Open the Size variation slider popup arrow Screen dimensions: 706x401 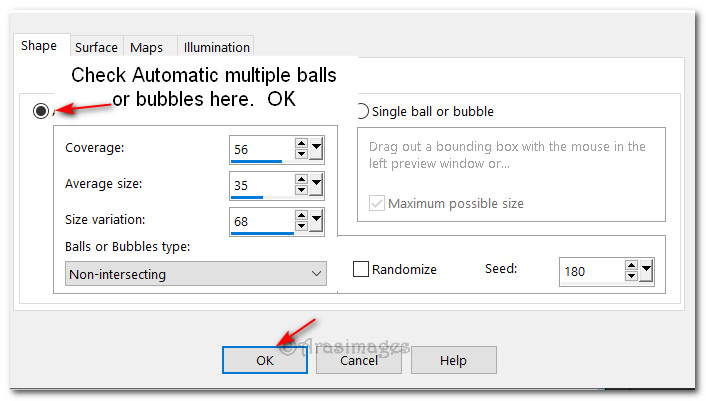(x=316, y=221)
